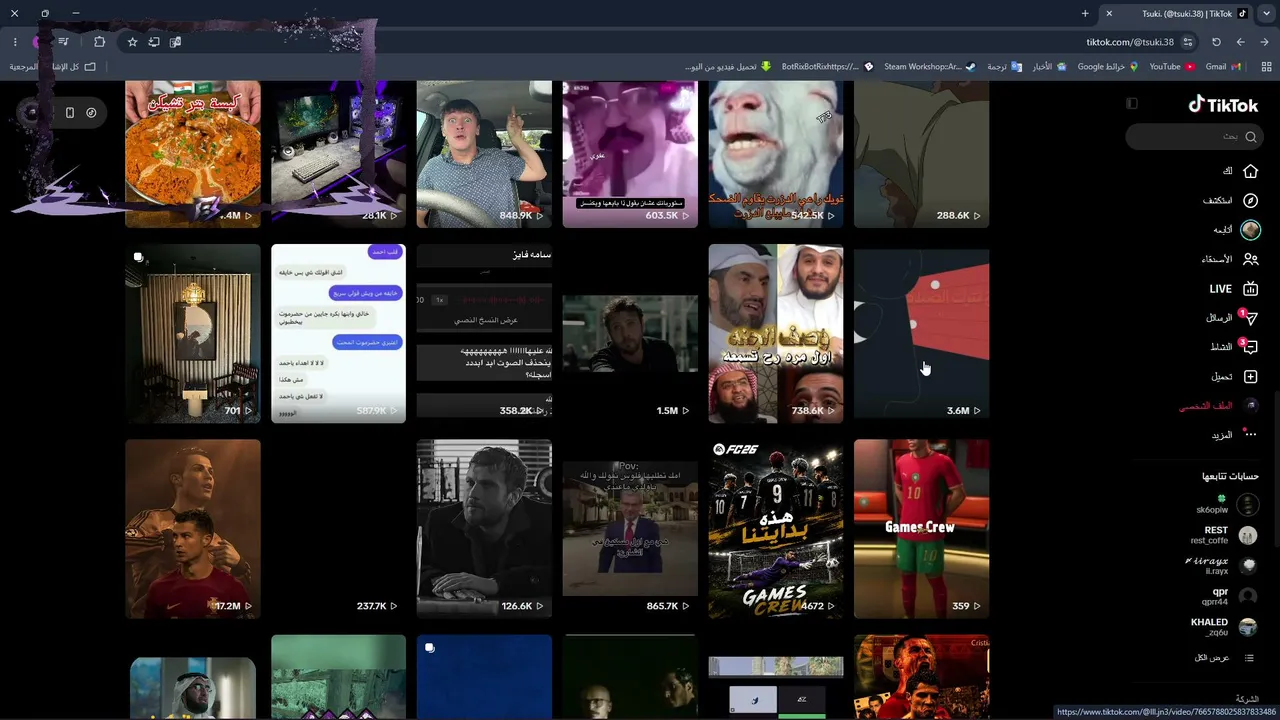This screenshot has width=1280, height=720.
Task: Click the translate page icon in address bar
Action: tap(175, 42)
